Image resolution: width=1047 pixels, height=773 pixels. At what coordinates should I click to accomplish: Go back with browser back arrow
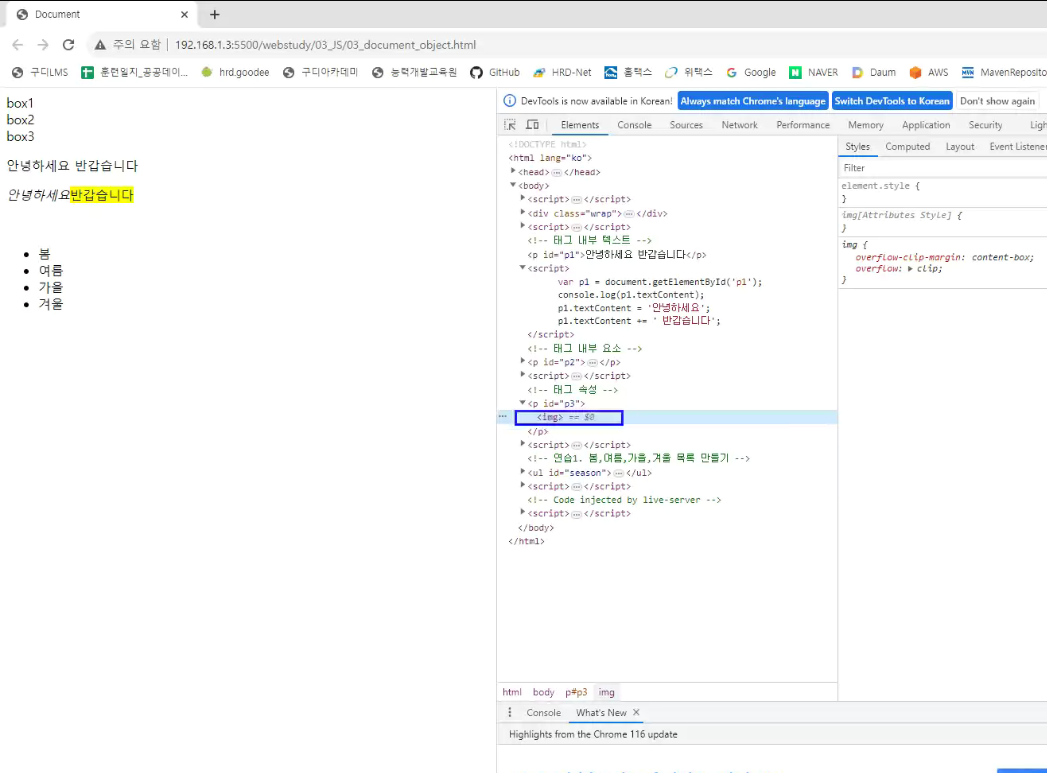pos(17,45)
